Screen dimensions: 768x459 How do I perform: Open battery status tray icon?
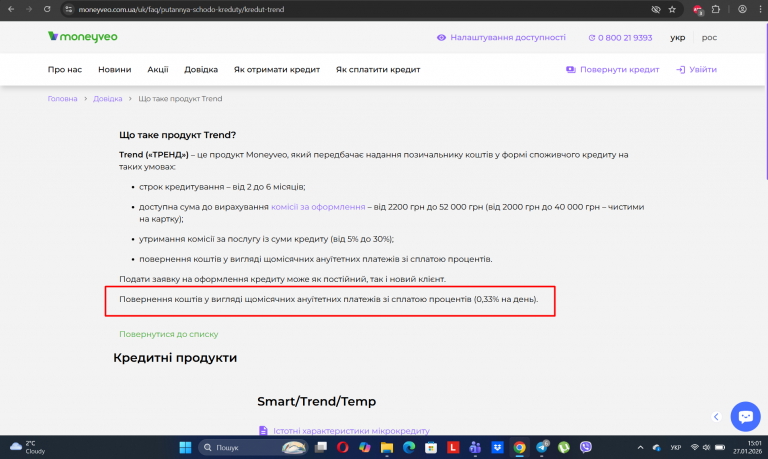pyautogui.click(x=720, y=447)
